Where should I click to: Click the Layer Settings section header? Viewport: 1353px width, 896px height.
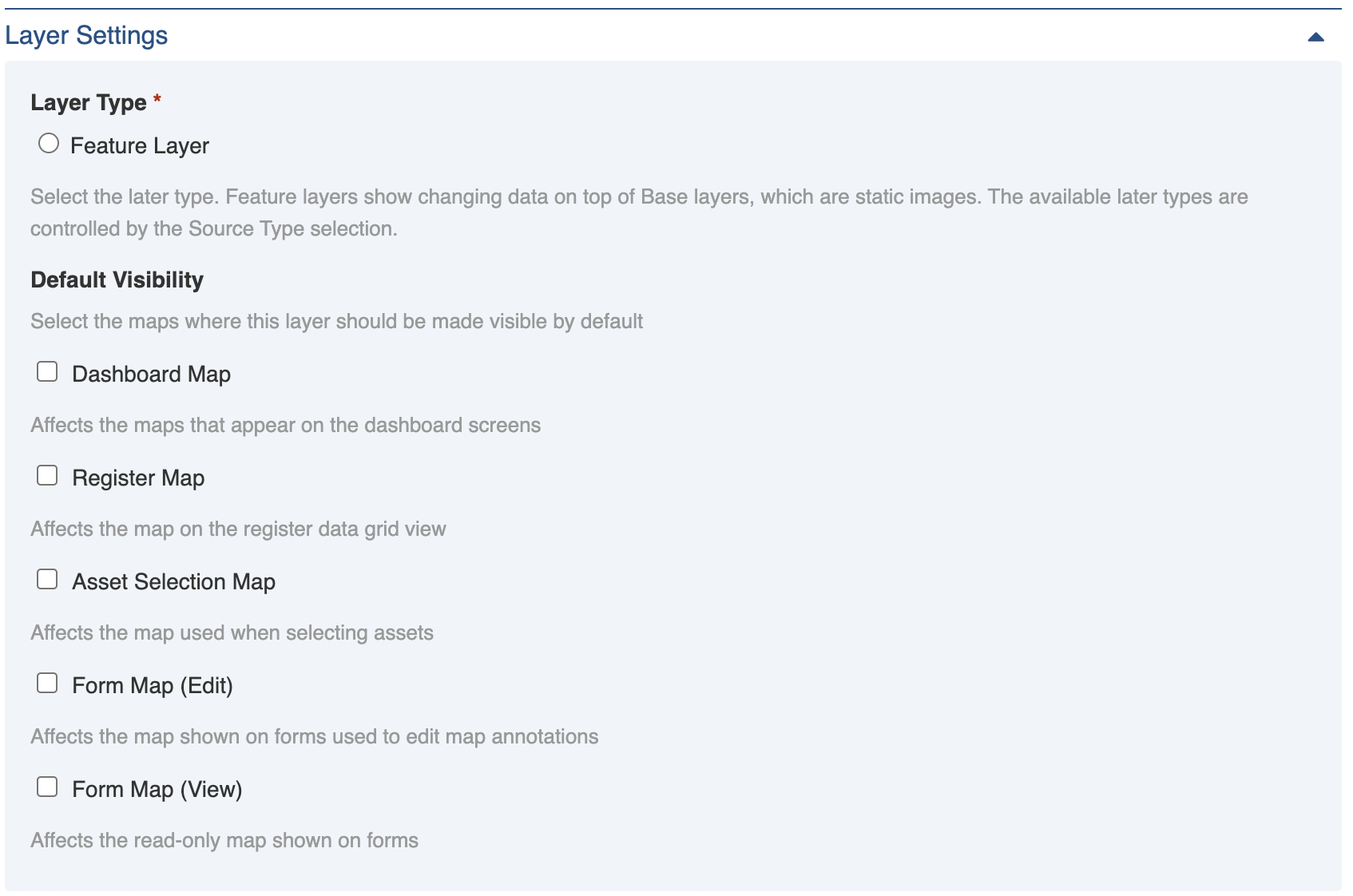85,35
